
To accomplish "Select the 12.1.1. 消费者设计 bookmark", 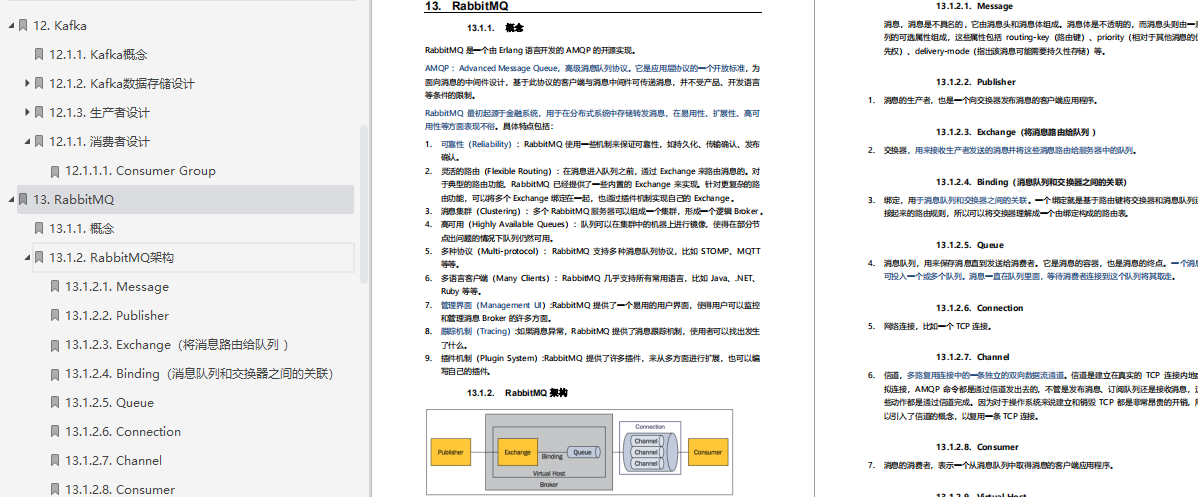I will tap(99, 141).
